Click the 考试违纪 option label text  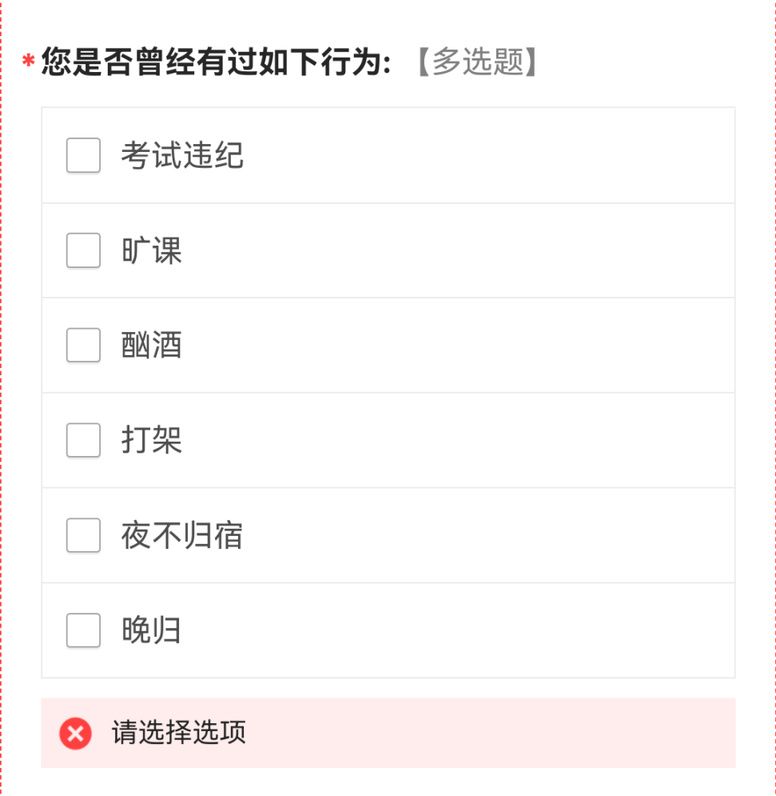(182, 156)
